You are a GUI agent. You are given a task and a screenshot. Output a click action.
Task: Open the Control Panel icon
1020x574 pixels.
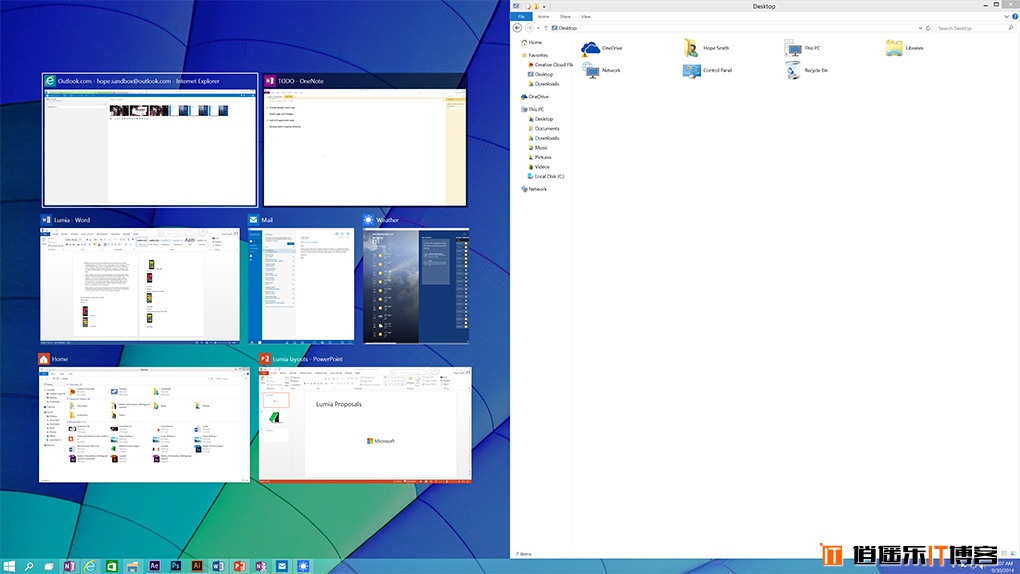pyautogui.click(x=707, y=70)
